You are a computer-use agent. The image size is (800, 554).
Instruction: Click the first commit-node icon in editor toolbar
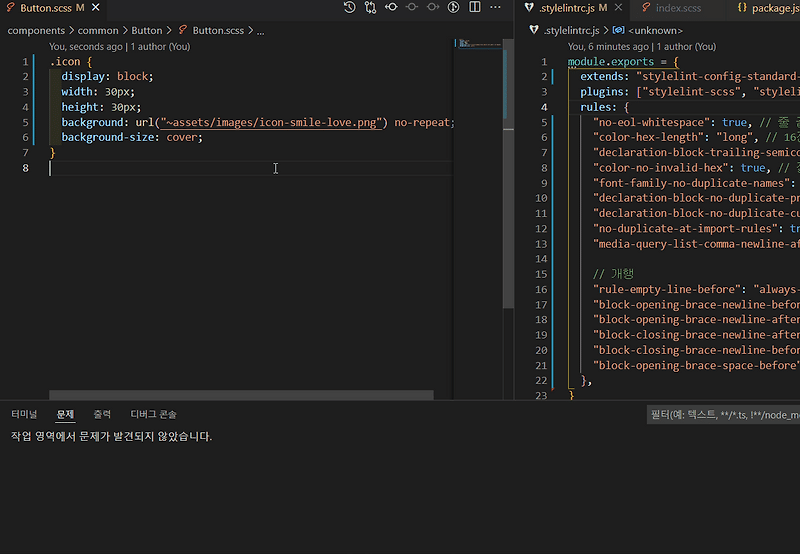(x=391, y=8)
